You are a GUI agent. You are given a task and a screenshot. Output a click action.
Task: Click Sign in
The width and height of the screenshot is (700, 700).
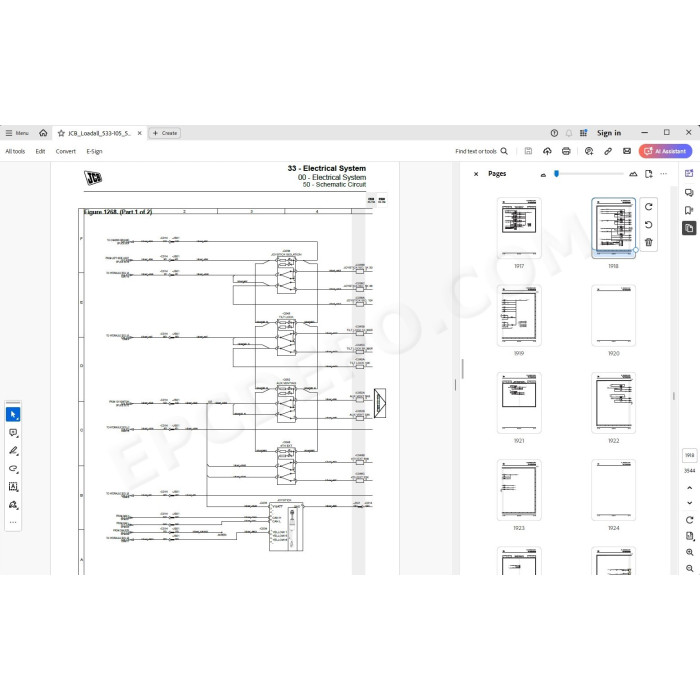(609, 133)
